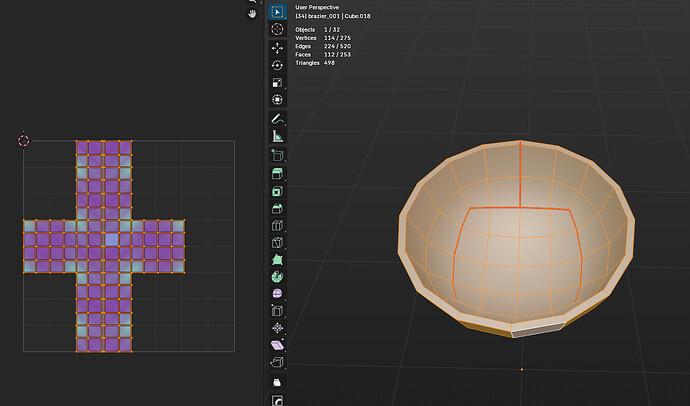Pick the Inset Faces tool
Viewport: 690px width, 406px height.
[277, 191]
